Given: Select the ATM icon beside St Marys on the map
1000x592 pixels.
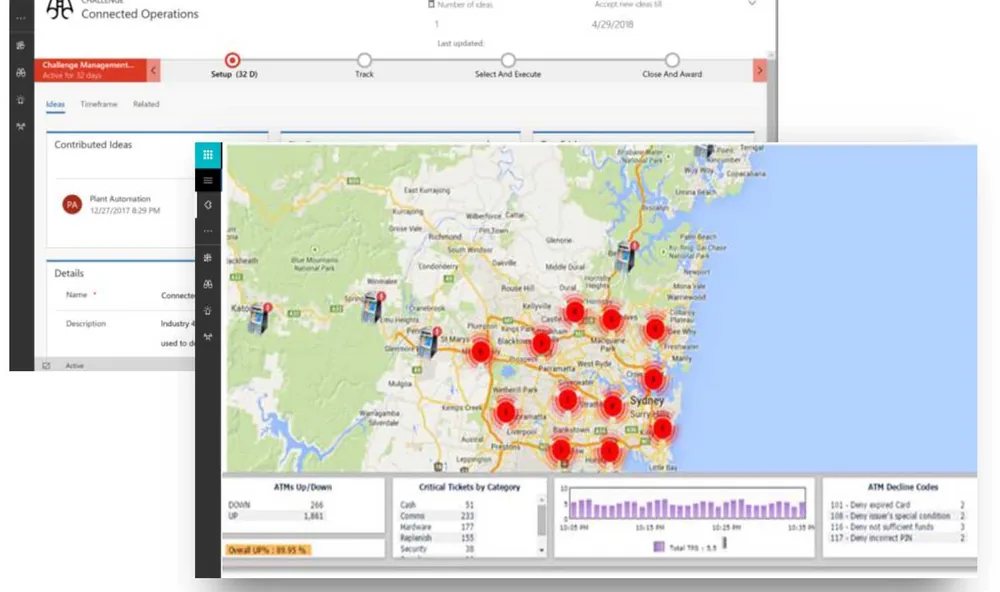Looking at the screenshot, I should click(x=428, y=343).
